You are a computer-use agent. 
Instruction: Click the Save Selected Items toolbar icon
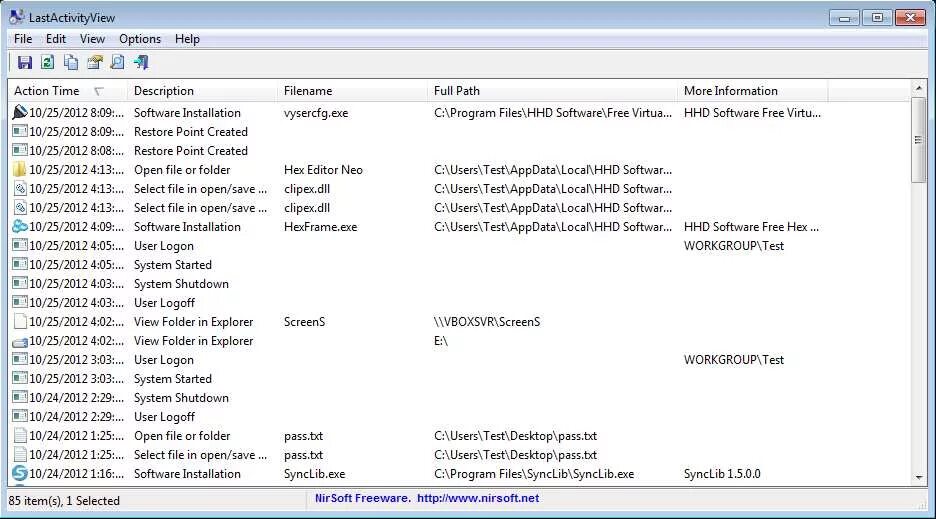24,62
